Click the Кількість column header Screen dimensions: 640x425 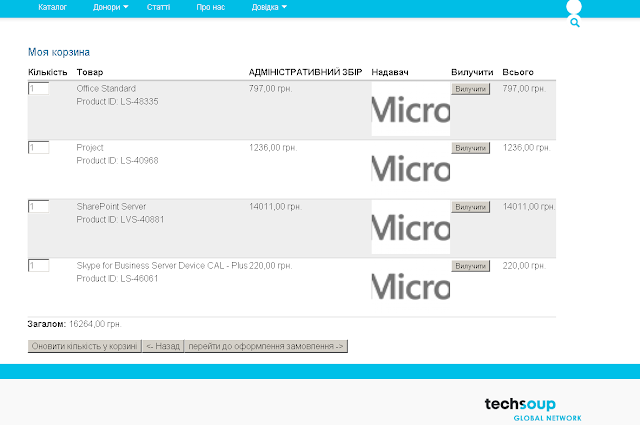click(x=47, y=72)
